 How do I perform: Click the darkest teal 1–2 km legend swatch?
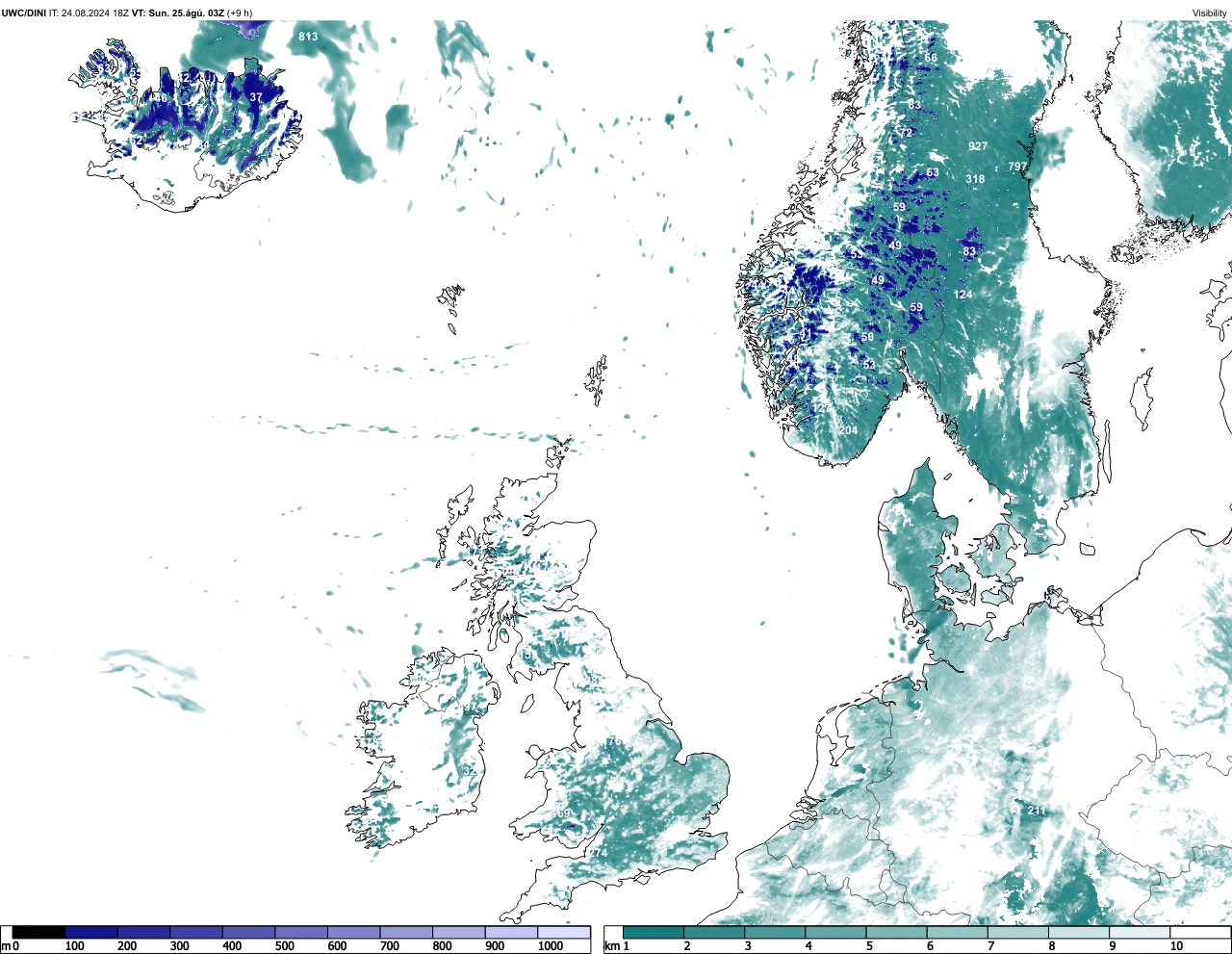point(654,933)
